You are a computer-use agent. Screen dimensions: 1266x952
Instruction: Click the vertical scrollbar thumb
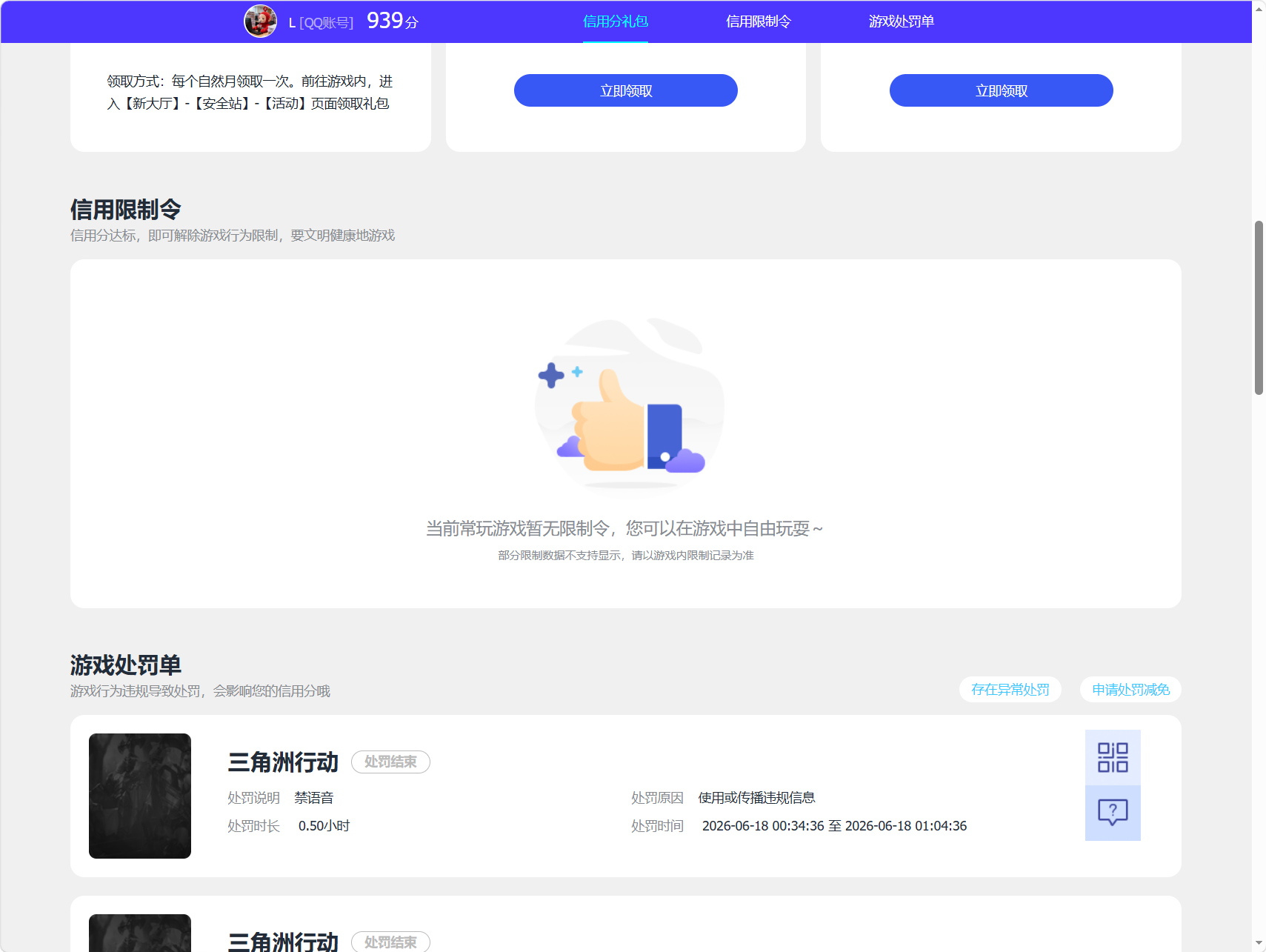[x=1259, y=307]
